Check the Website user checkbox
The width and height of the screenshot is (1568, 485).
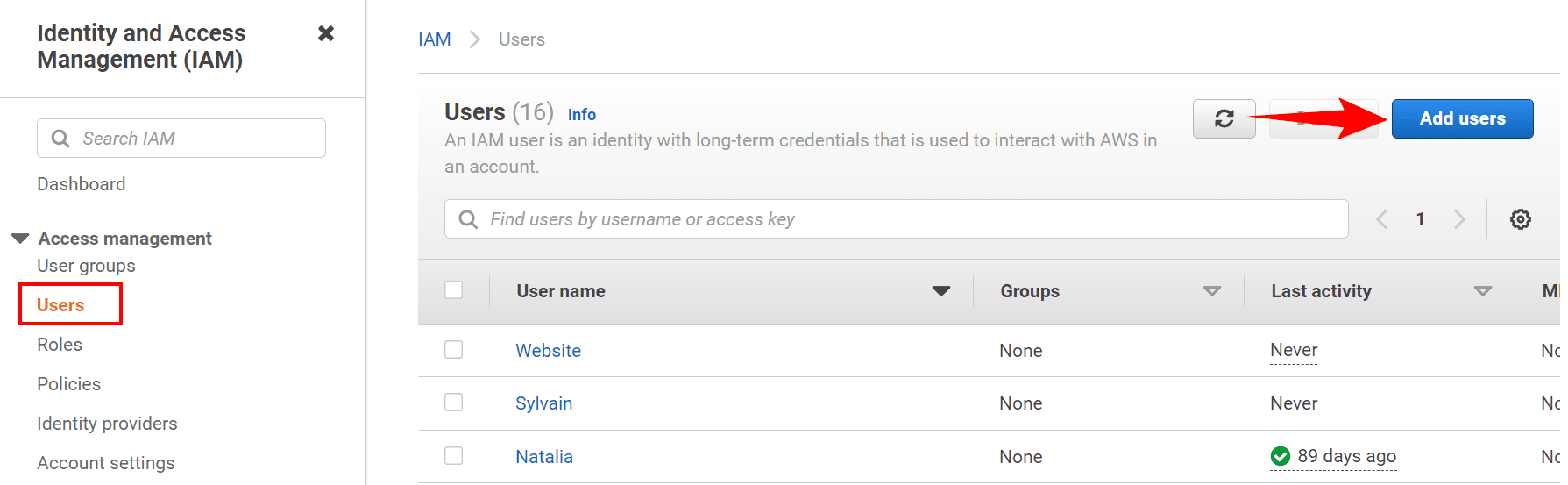453,349
